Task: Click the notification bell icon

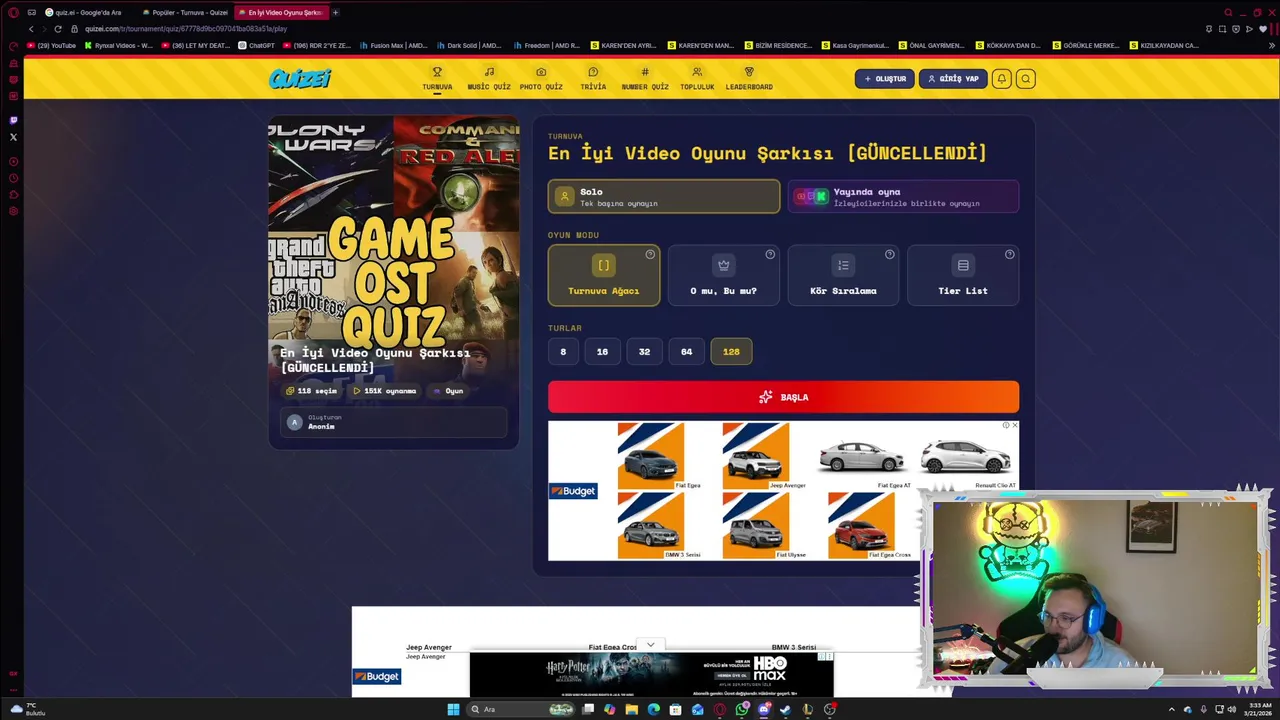Action: coord(1001,79)
